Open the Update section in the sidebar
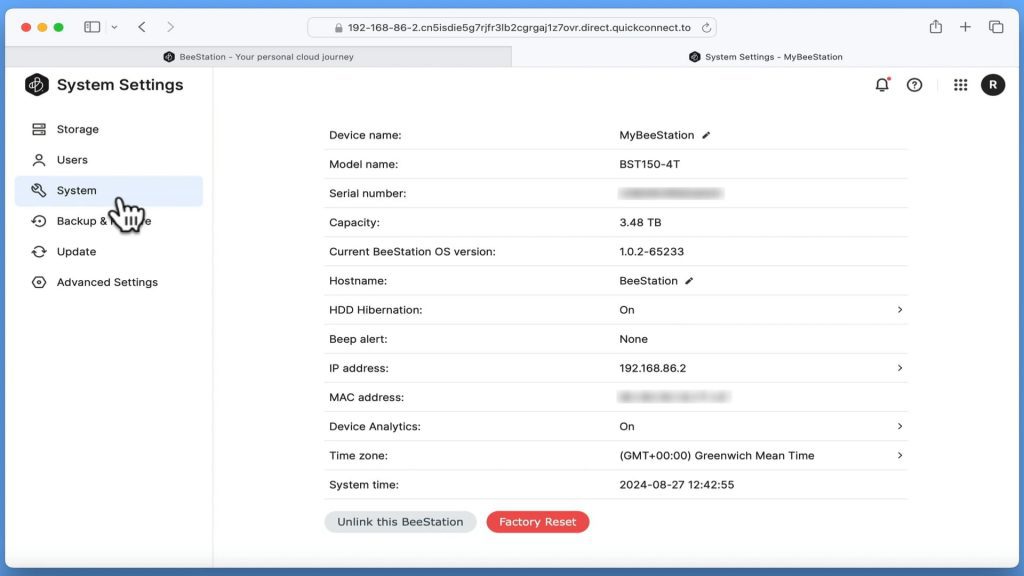 [108, 251]
